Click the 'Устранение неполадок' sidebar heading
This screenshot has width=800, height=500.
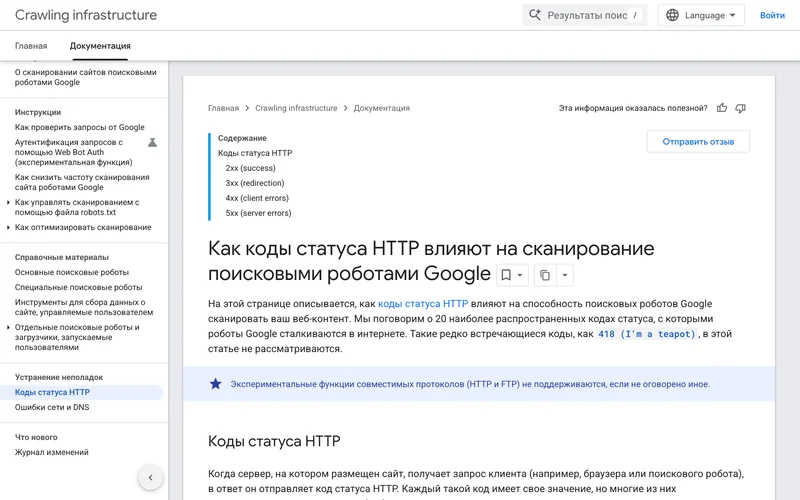[59, 377]
